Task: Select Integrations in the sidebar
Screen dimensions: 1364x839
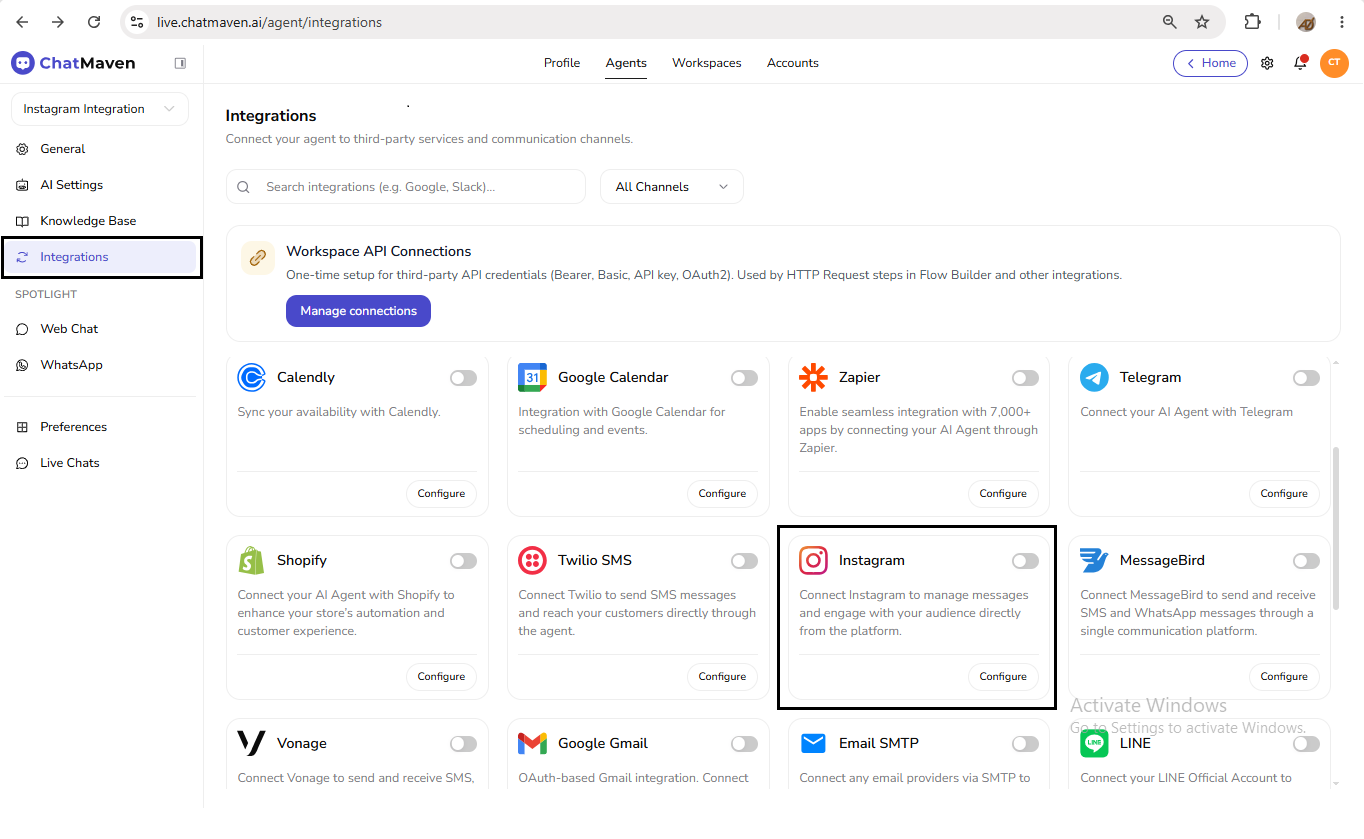Action: point(100,257)
